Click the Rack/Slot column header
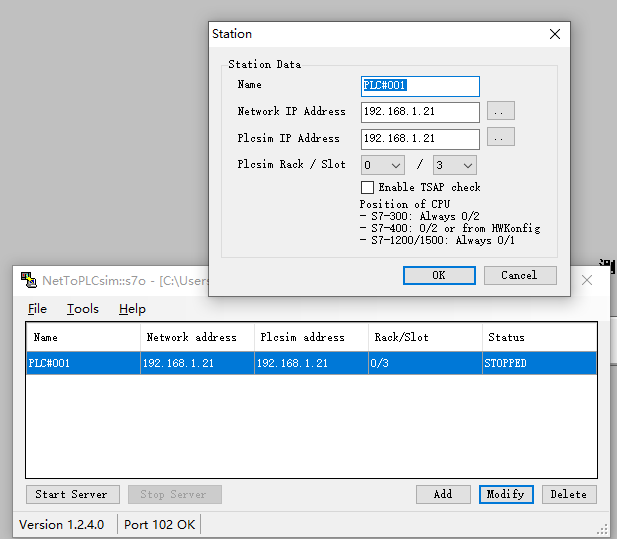Image resolution: width=617 pixels, height=539 pixels. [x=425, y=337]
